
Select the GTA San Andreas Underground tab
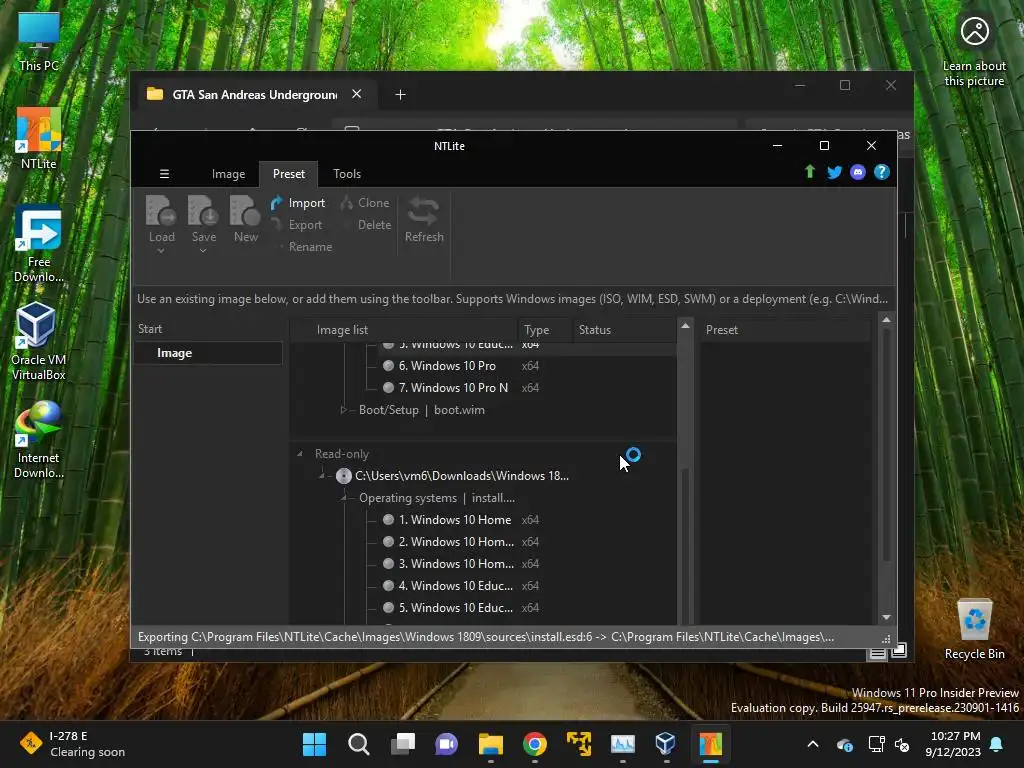255,95
